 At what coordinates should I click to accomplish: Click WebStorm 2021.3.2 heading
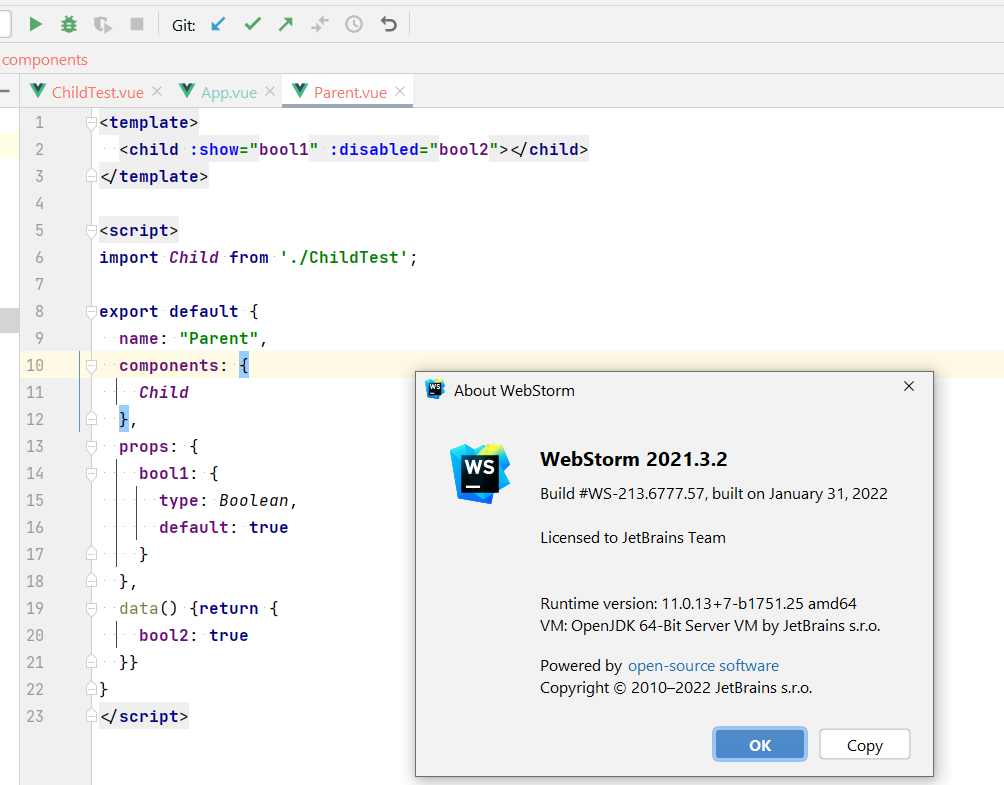(x=633, y=459)
